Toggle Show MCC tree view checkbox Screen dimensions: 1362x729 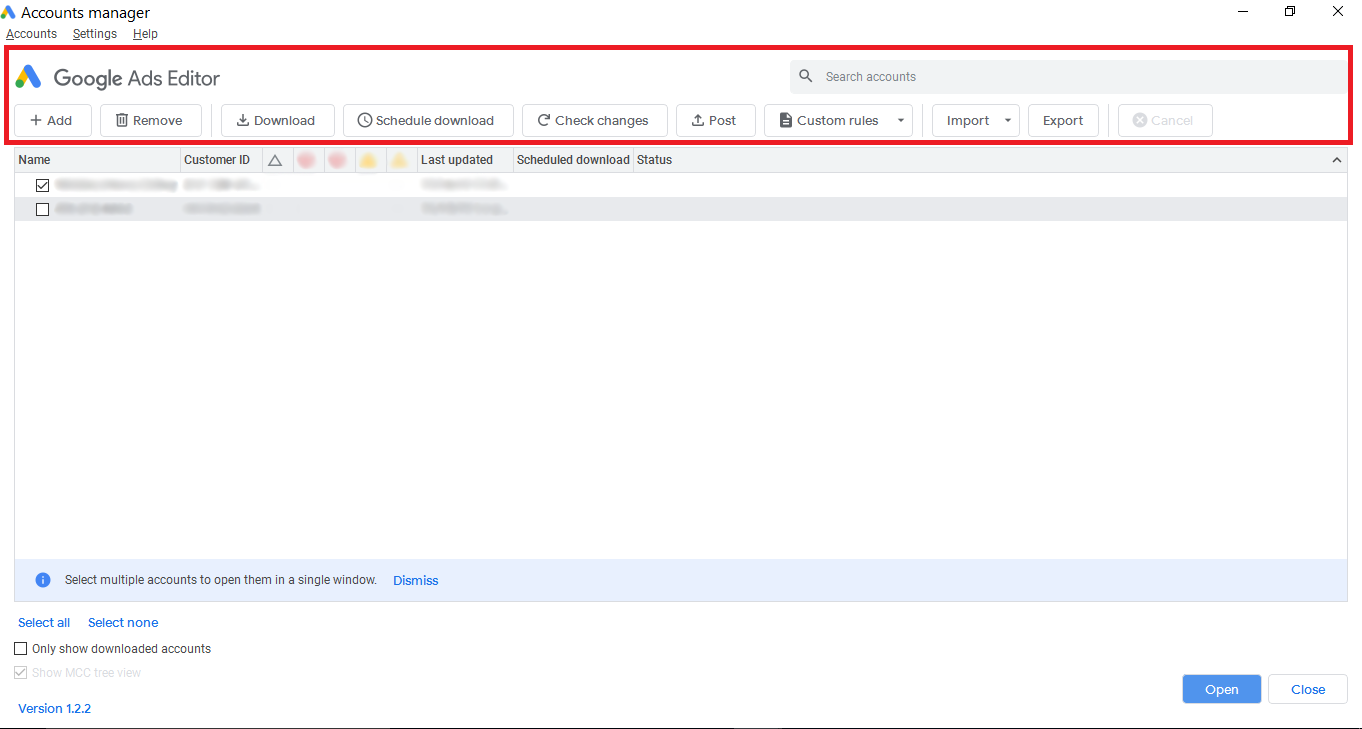[21, 673]
